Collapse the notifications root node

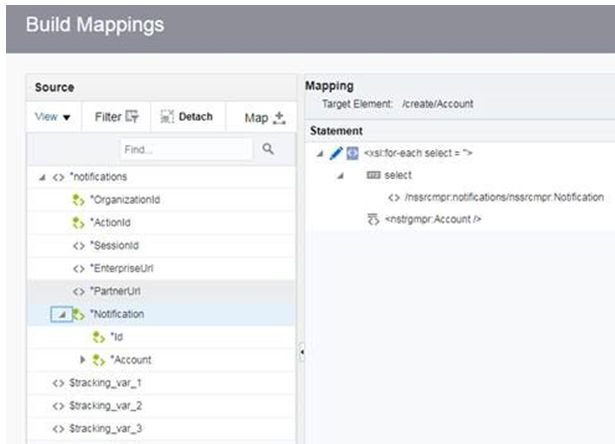pyautogui.click(x=42, y=178)
